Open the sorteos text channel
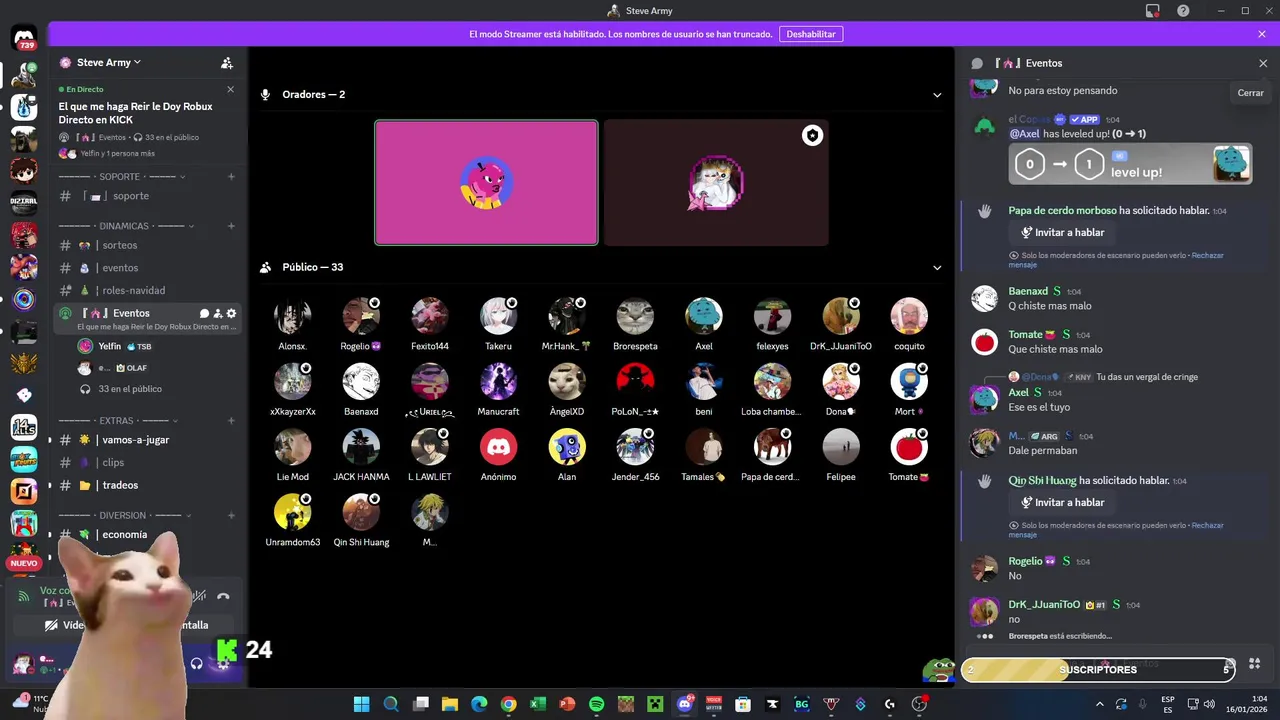 148,245
